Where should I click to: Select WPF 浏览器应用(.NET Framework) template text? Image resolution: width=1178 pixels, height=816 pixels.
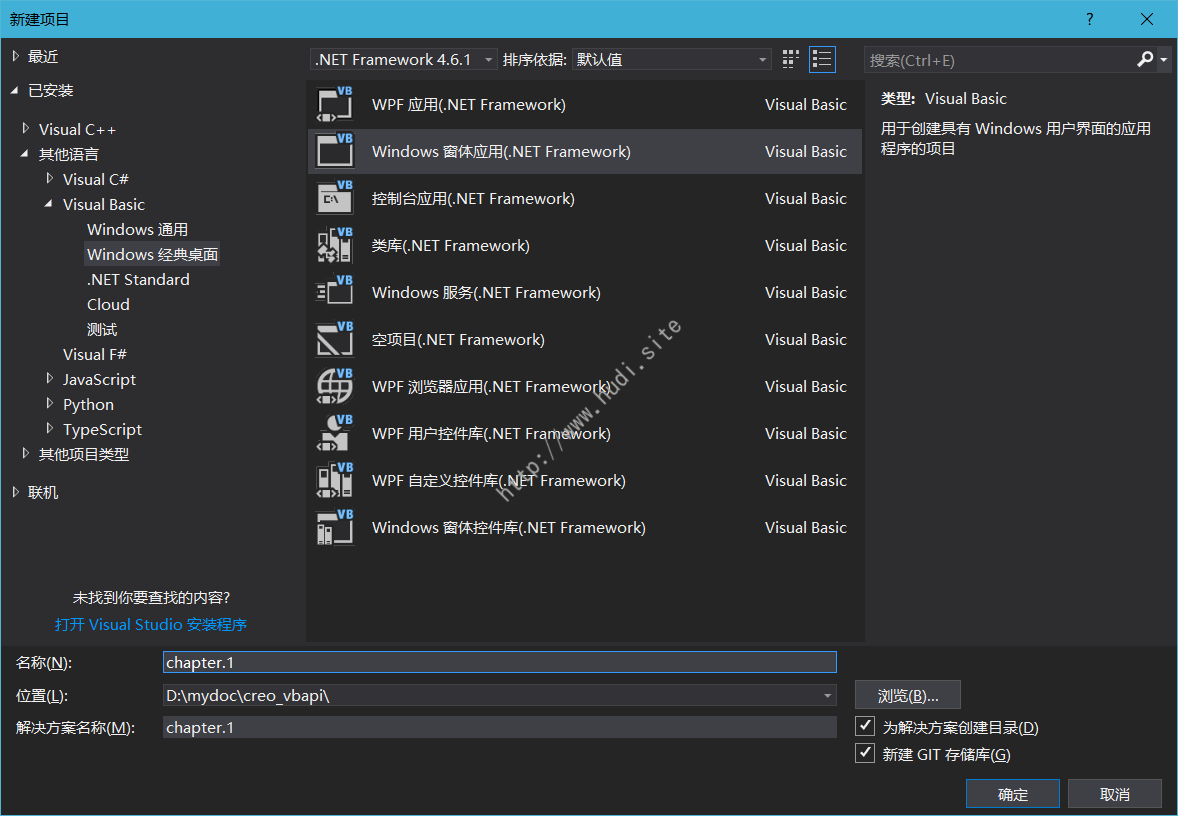491,386
